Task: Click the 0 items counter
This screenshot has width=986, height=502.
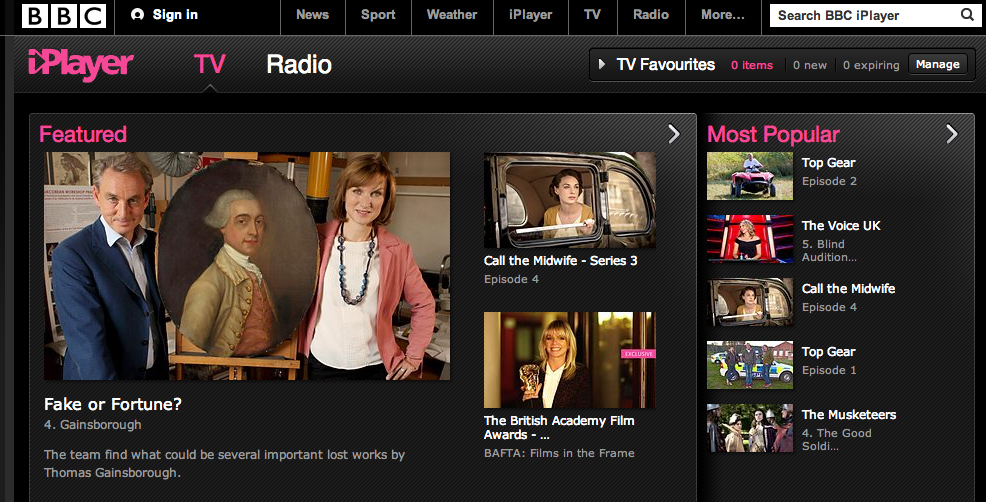Action: (x=751, y=65)
